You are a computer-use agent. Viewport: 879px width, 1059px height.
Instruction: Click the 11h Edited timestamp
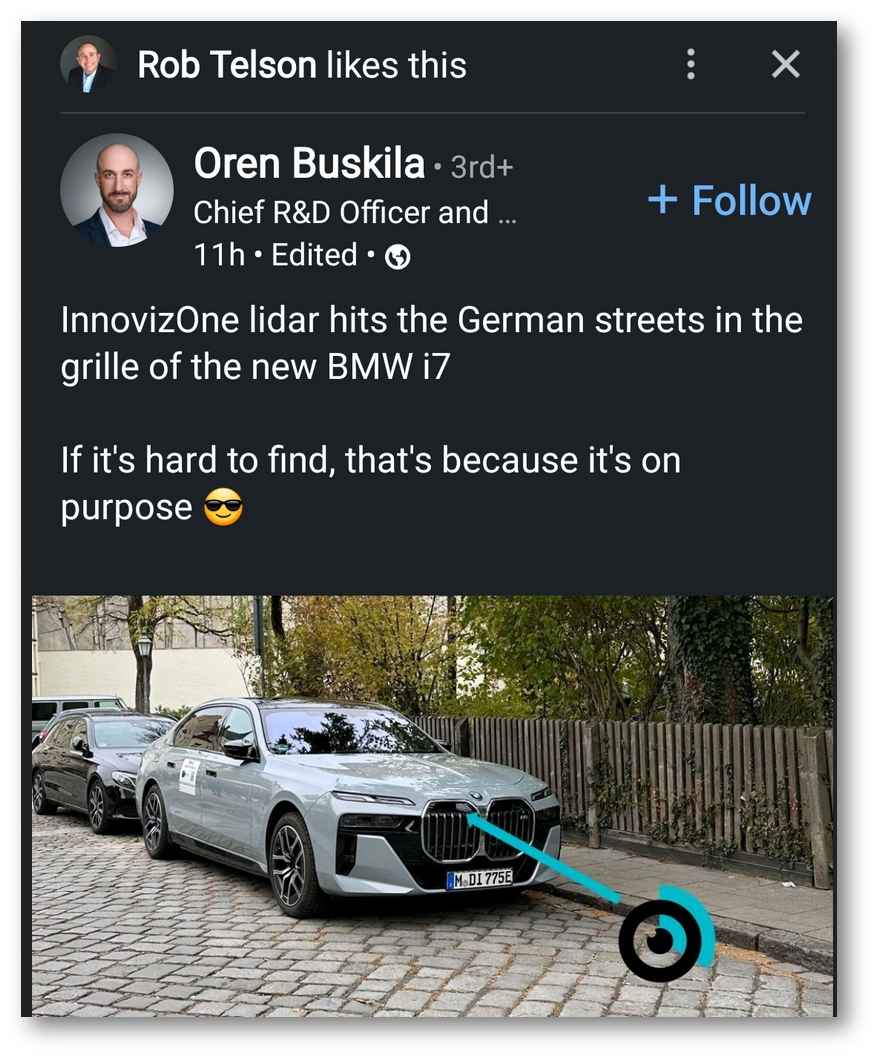point(275,255)
